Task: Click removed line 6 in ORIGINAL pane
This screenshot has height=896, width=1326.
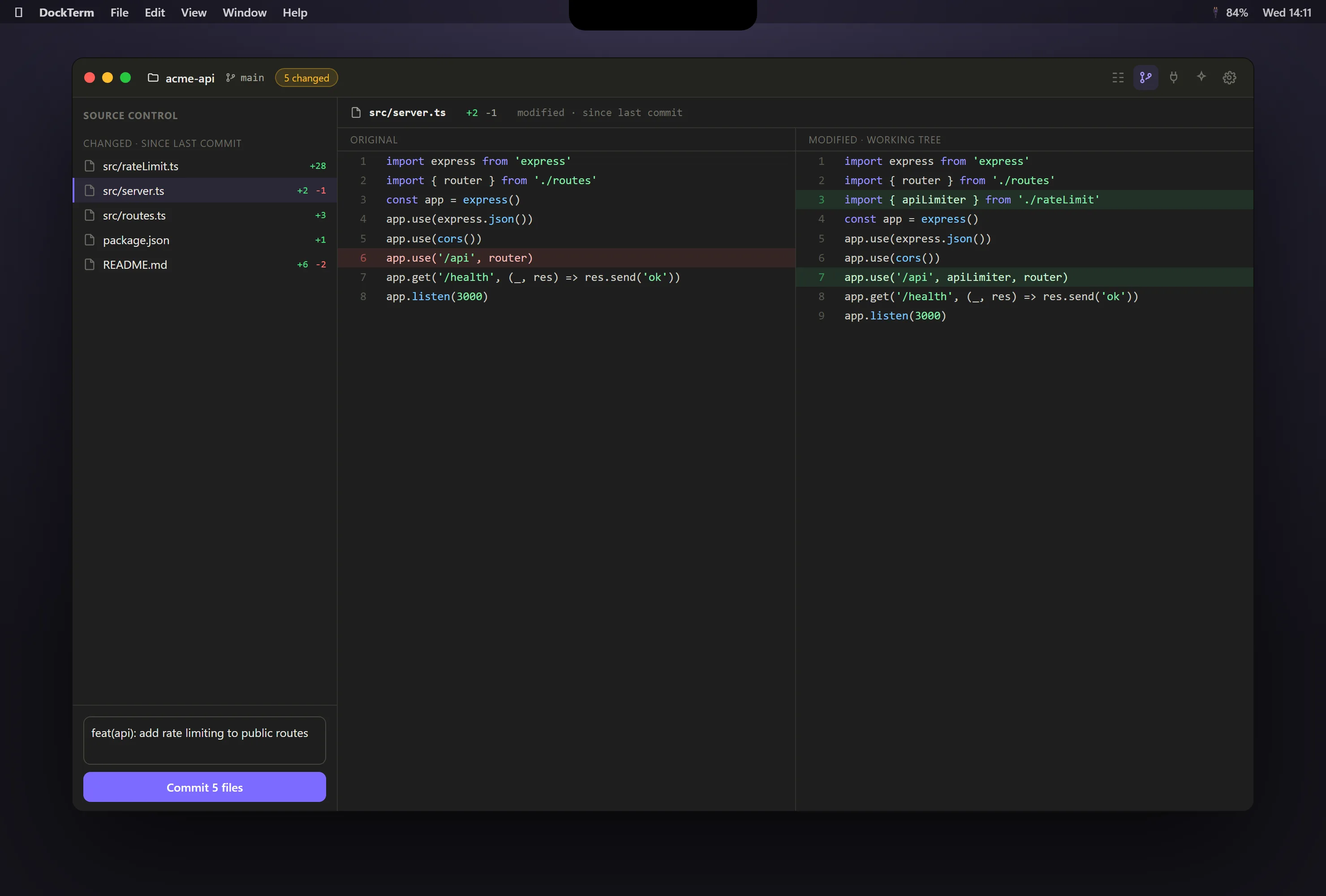Action: [x=566, y=258]
